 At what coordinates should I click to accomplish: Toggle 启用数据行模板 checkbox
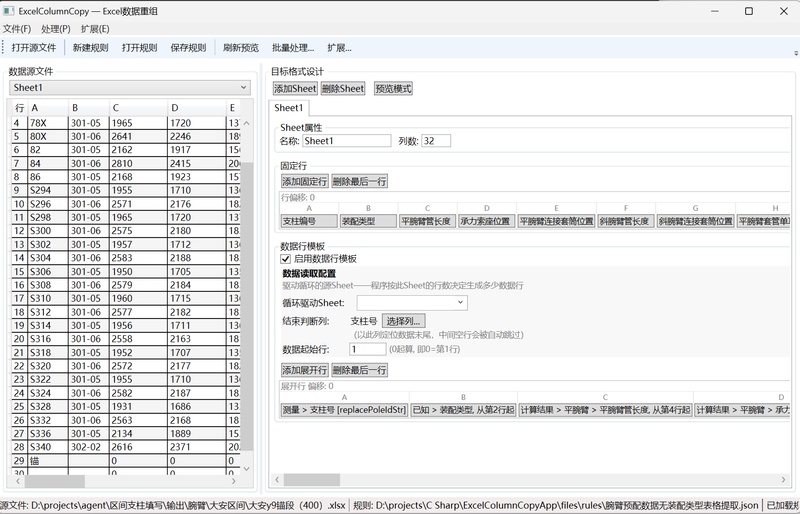(286, 259)
